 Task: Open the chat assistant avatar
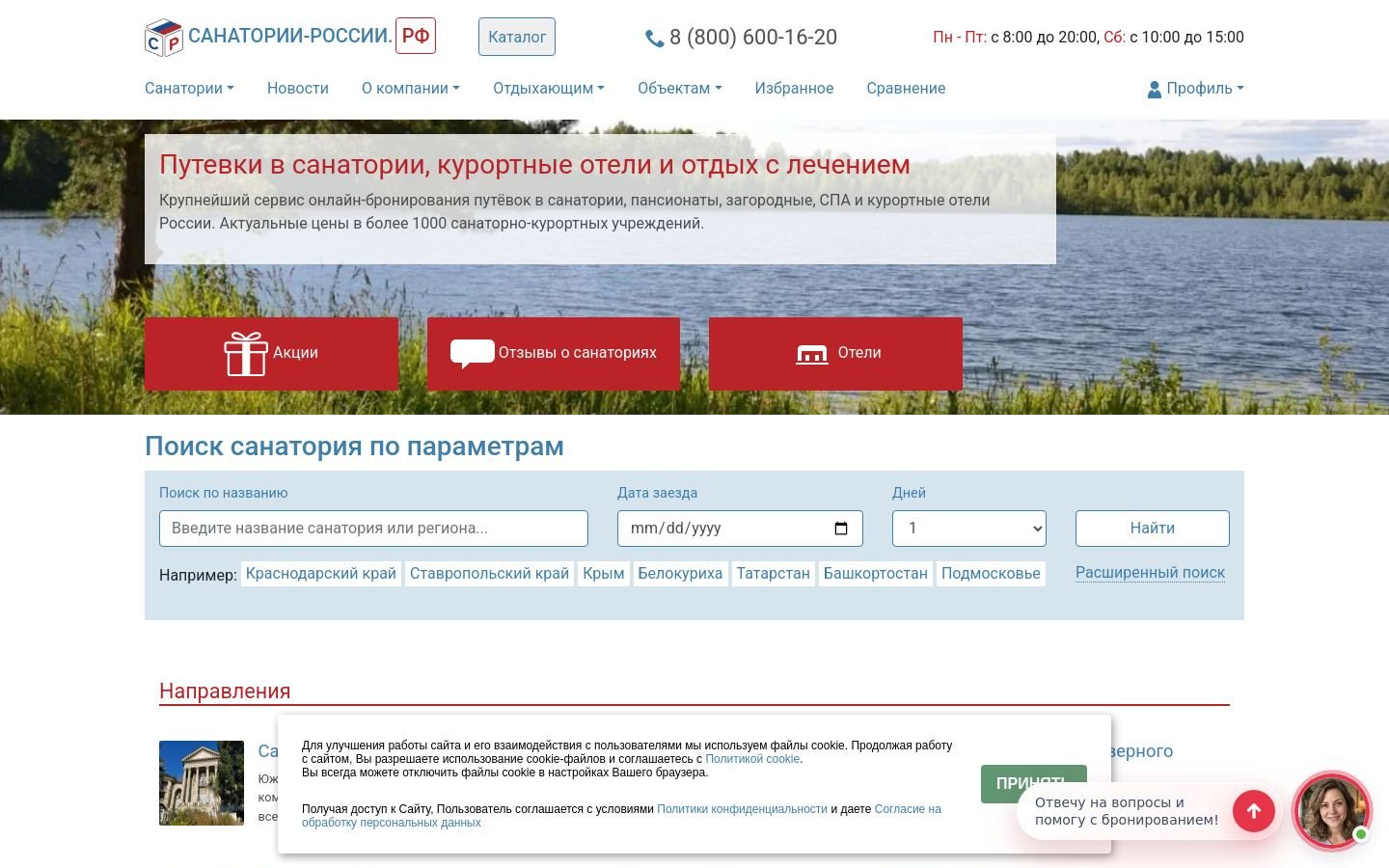pos(1331,810)
